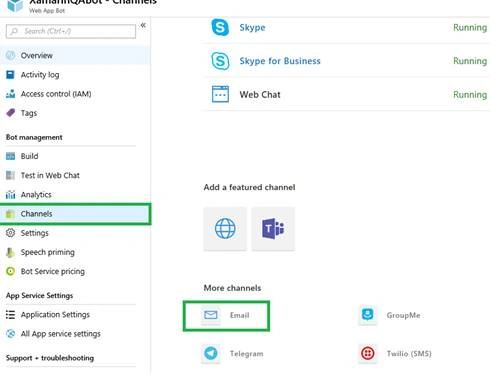Click the Bot Service pricing circle icon
490x379 pixels.
[10, 271]
